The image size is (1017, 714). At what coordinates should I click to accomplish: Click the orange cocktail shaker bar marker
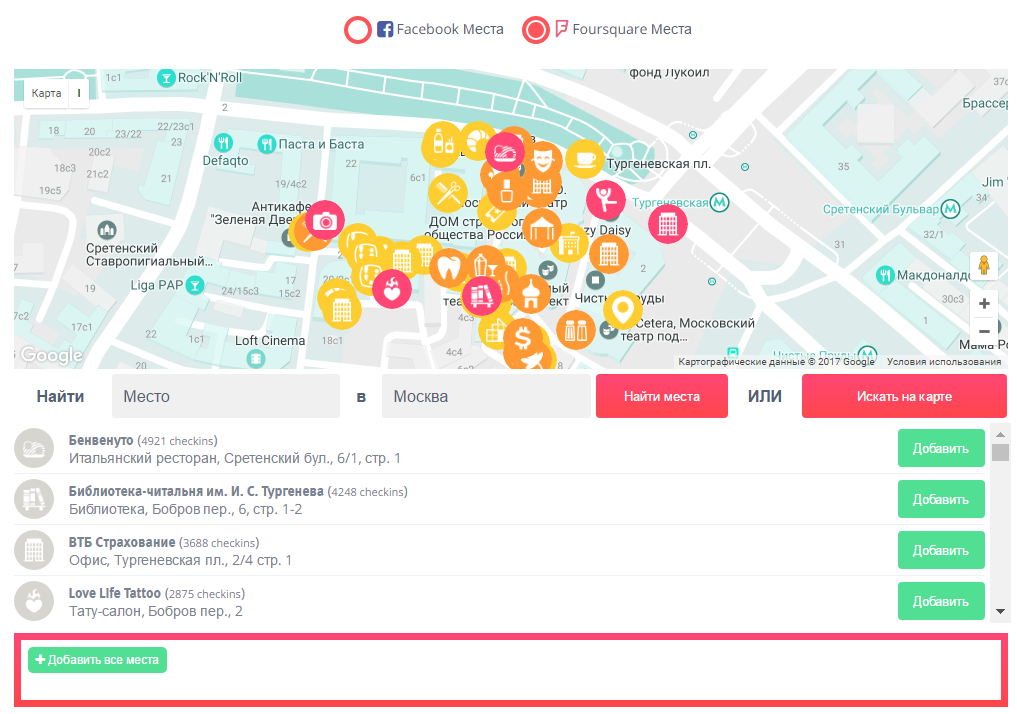[485, 264]
